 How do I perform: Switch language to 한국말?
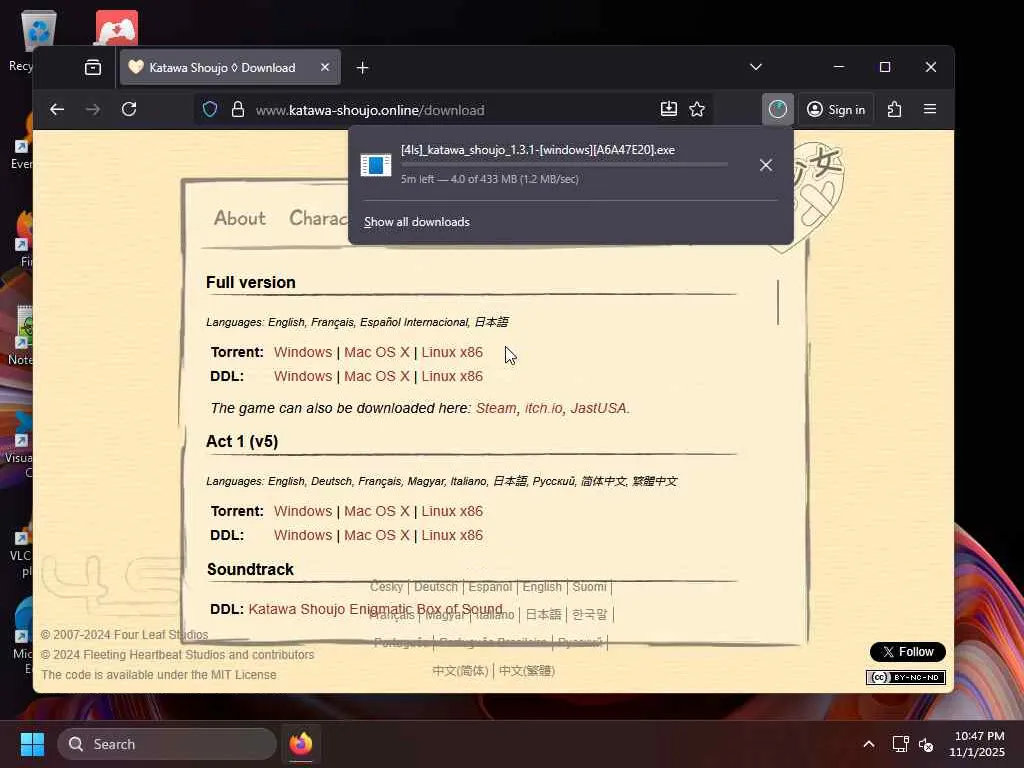pos(589,615)
